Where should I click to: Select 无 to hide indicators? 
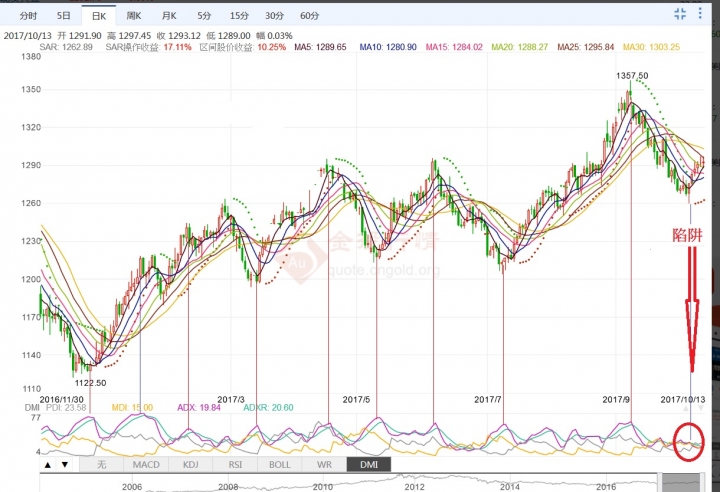(x=101, y=465)
